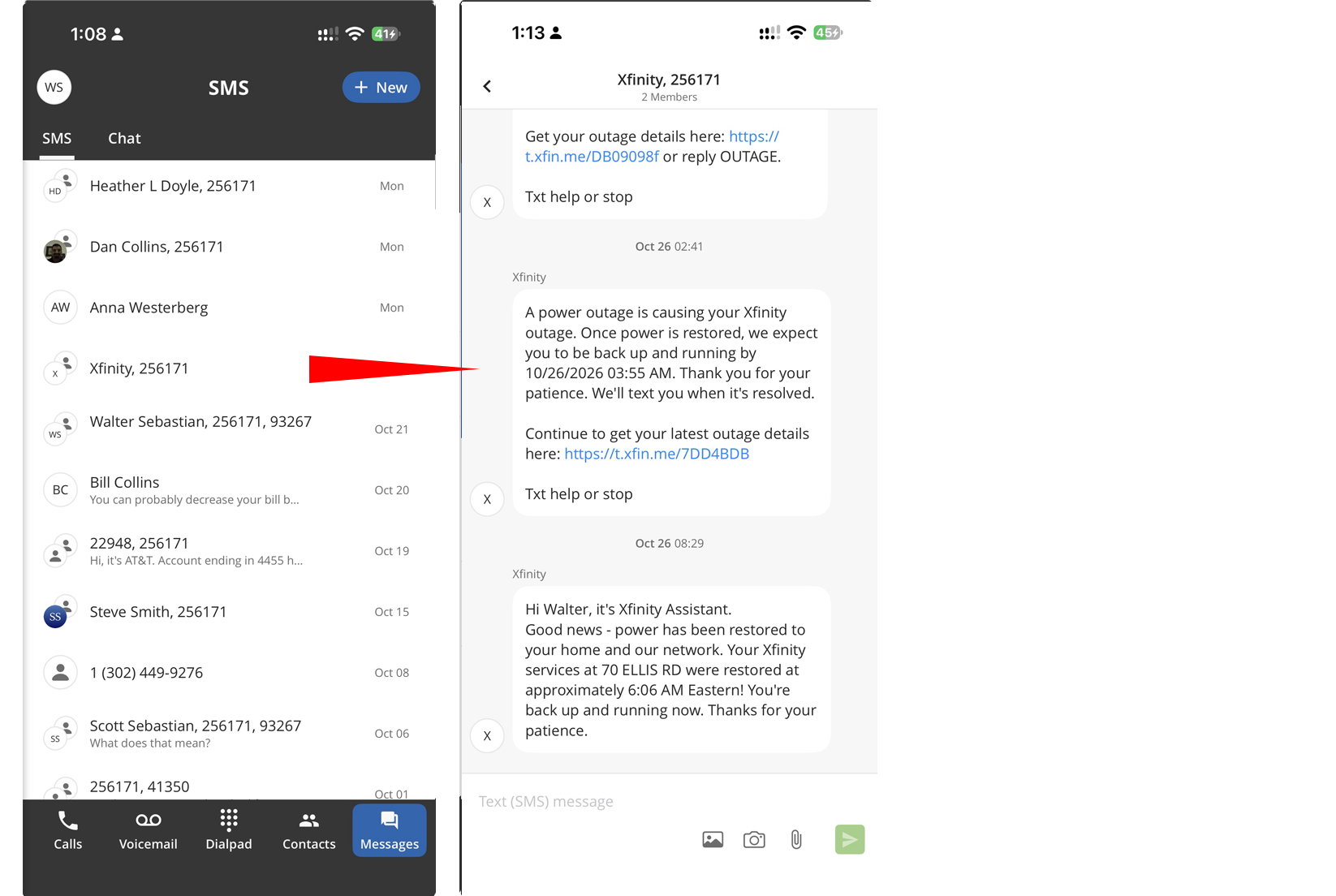The width and height of the screenshot is (1336, 896).
Task: Open Dan Collins, 256171 conversation
Action: [229, 247]
